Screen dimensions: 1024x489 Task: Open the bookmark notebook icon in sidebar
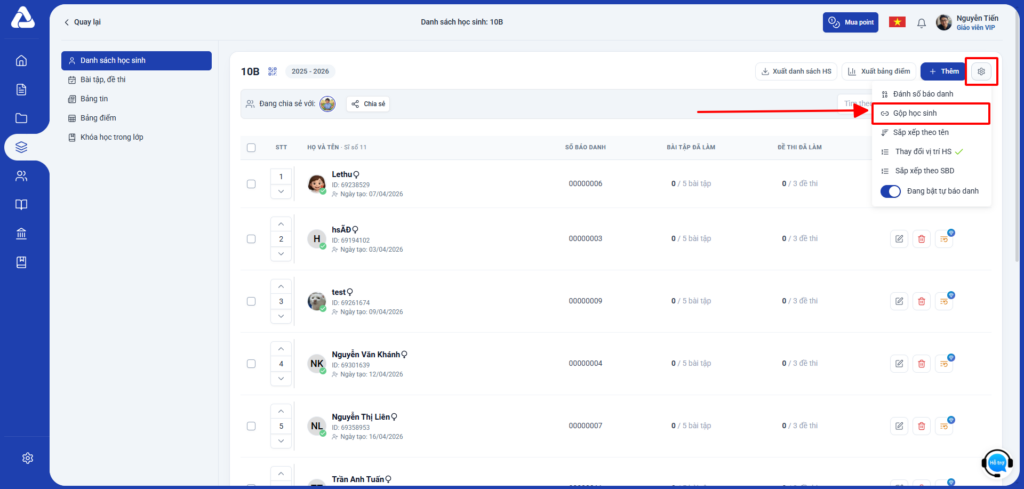click(x=22, y=262)
